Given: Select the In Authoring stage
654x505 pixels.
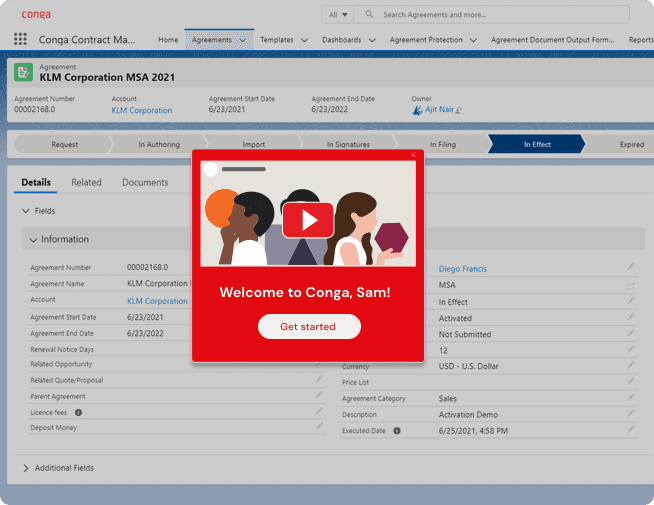Looking at the screenshot, I should point(159,144).
